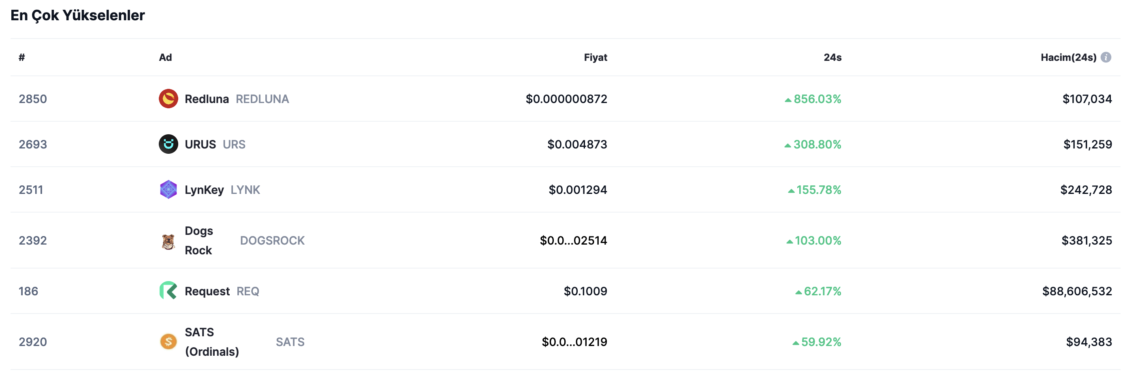This screenshot has width=1140, height=374.
Task: Open the URUS coin name link
Action: coord(200,144)
